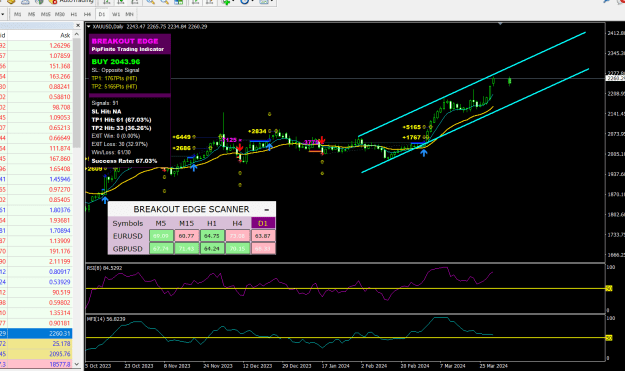Open the periods clock icon
The height and width of the screenshot is (371, 625).
tap(244, 2)
